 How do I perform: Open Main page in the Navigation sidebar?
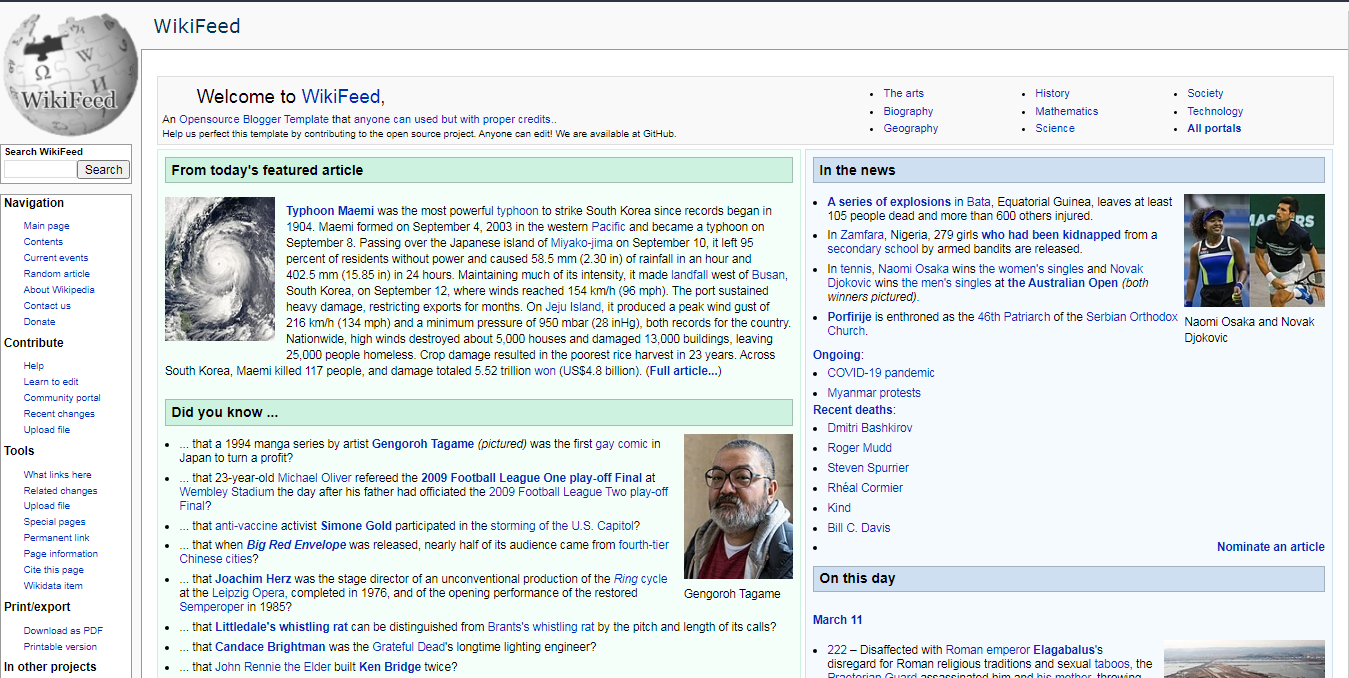[x=47, y=226]
